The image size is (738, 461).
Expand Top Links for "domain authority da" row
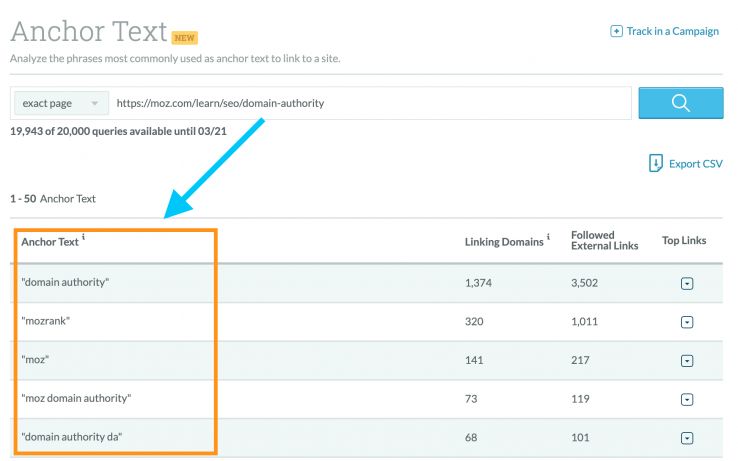687,438
